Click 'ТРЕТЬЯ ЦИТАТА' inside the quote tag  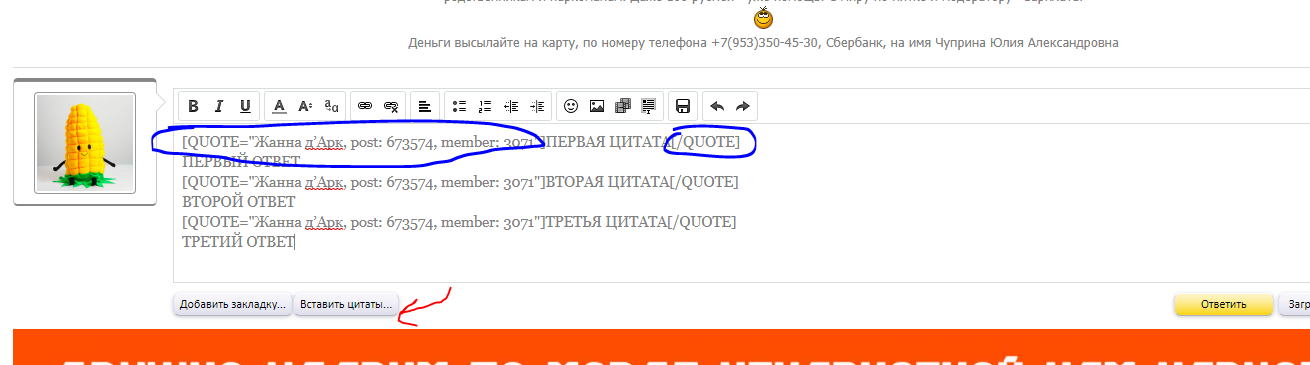tap(605, 222)
